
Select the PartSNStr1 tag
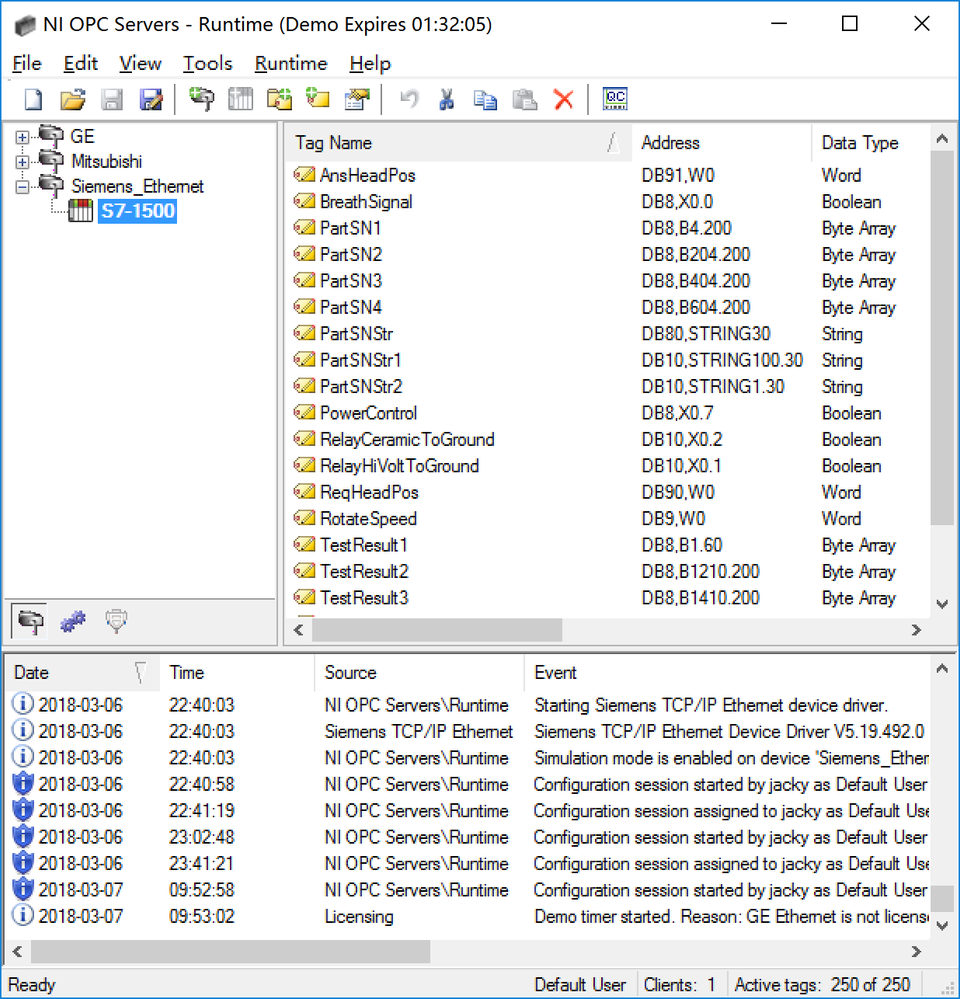(361, 360)
